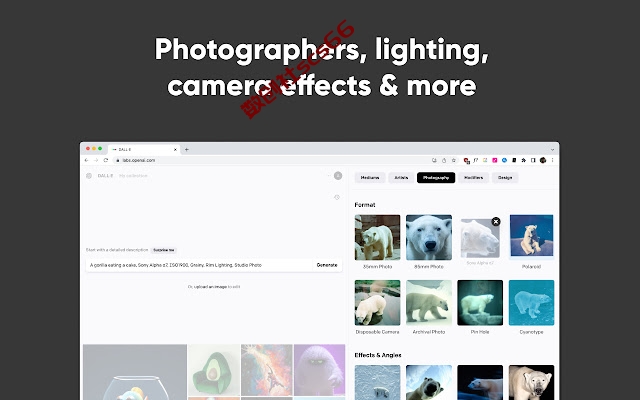Add the Polaroid format thumbnail
This screenshot has width=640, height=400.
[531, 236]
